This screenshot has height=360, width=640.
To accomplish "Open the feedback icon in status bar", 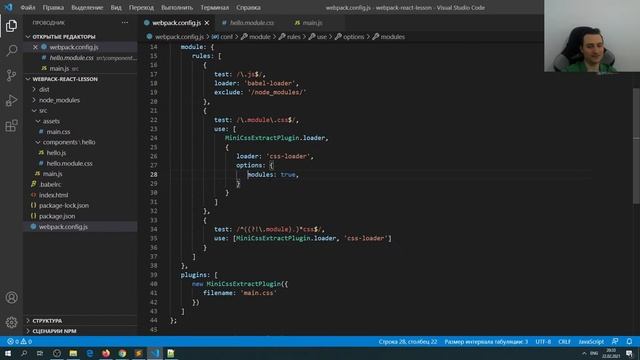I will coord(615,342).
